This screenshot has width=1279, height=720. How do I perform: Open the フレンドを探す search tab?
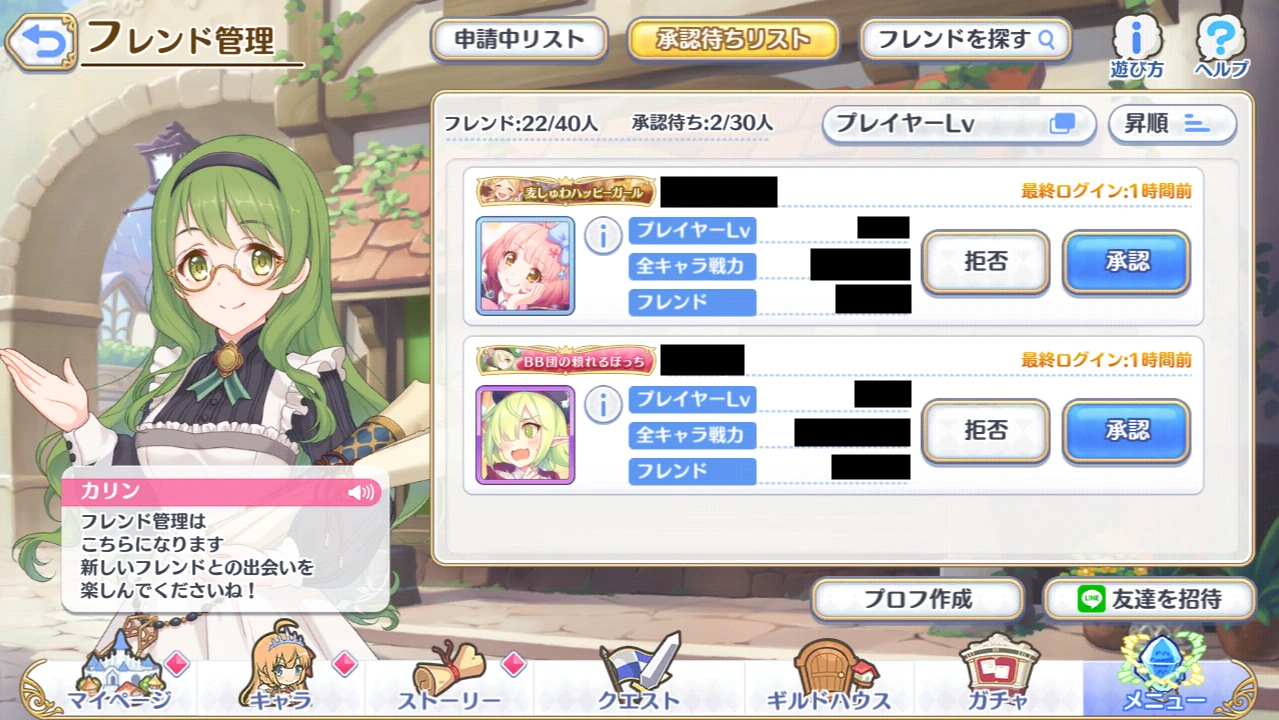pos(966,40)
